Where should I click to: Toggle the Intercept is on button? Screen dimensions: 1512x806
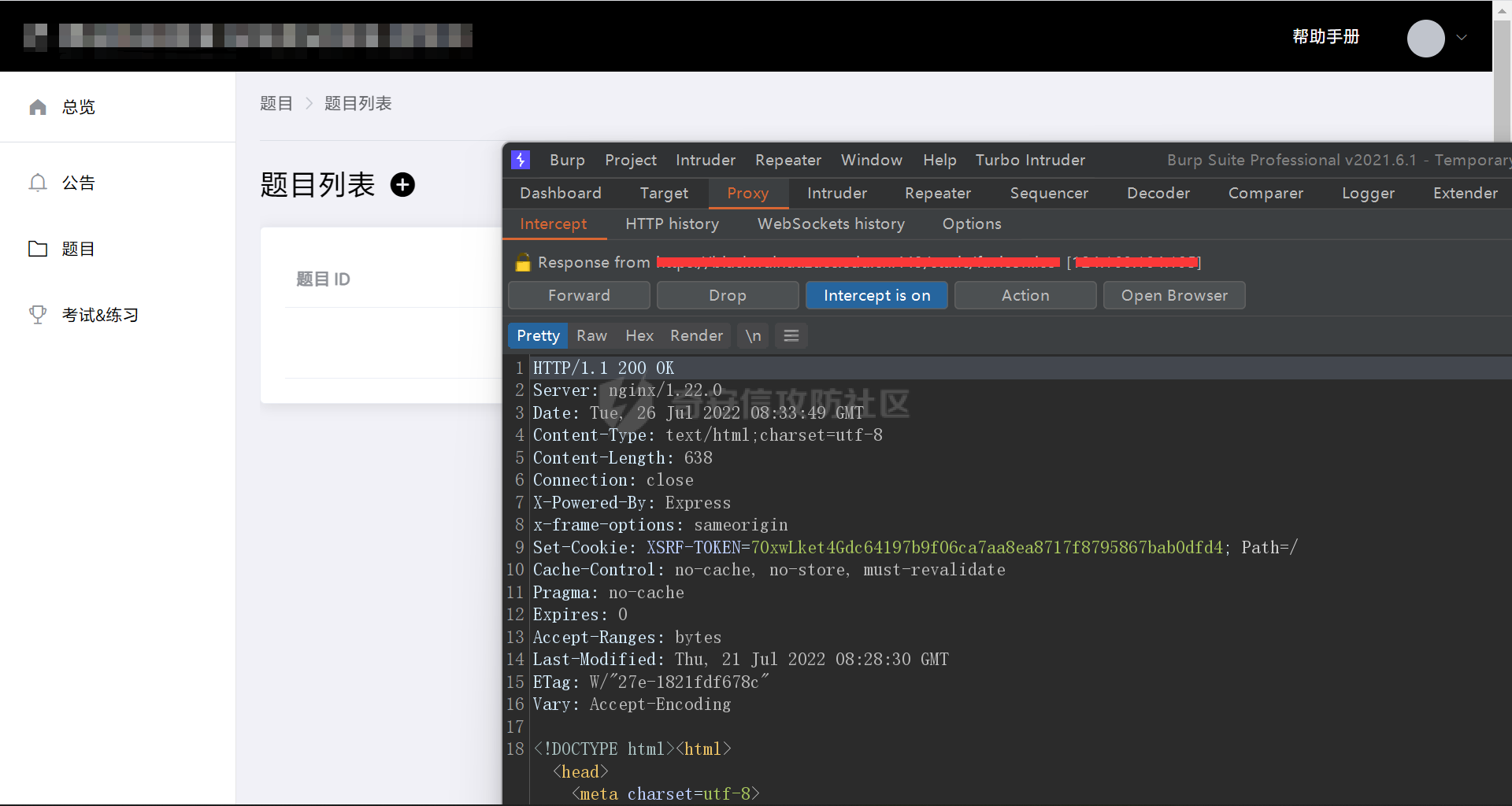click(x=876, y=296)
